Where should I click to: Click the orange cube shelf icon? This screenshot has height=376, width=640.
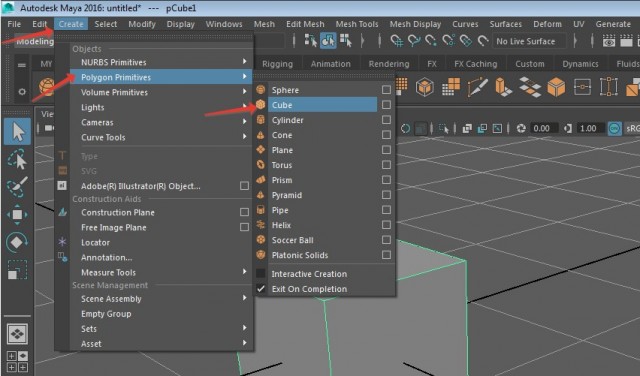(556, 87)
